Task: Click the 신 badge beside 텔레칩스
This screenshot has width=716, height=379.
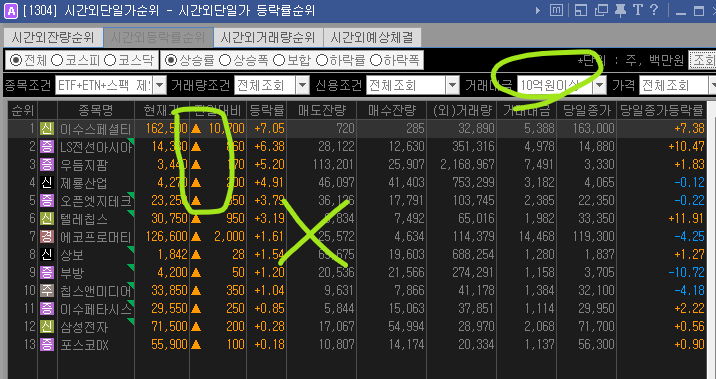Action: coord(47,219)
